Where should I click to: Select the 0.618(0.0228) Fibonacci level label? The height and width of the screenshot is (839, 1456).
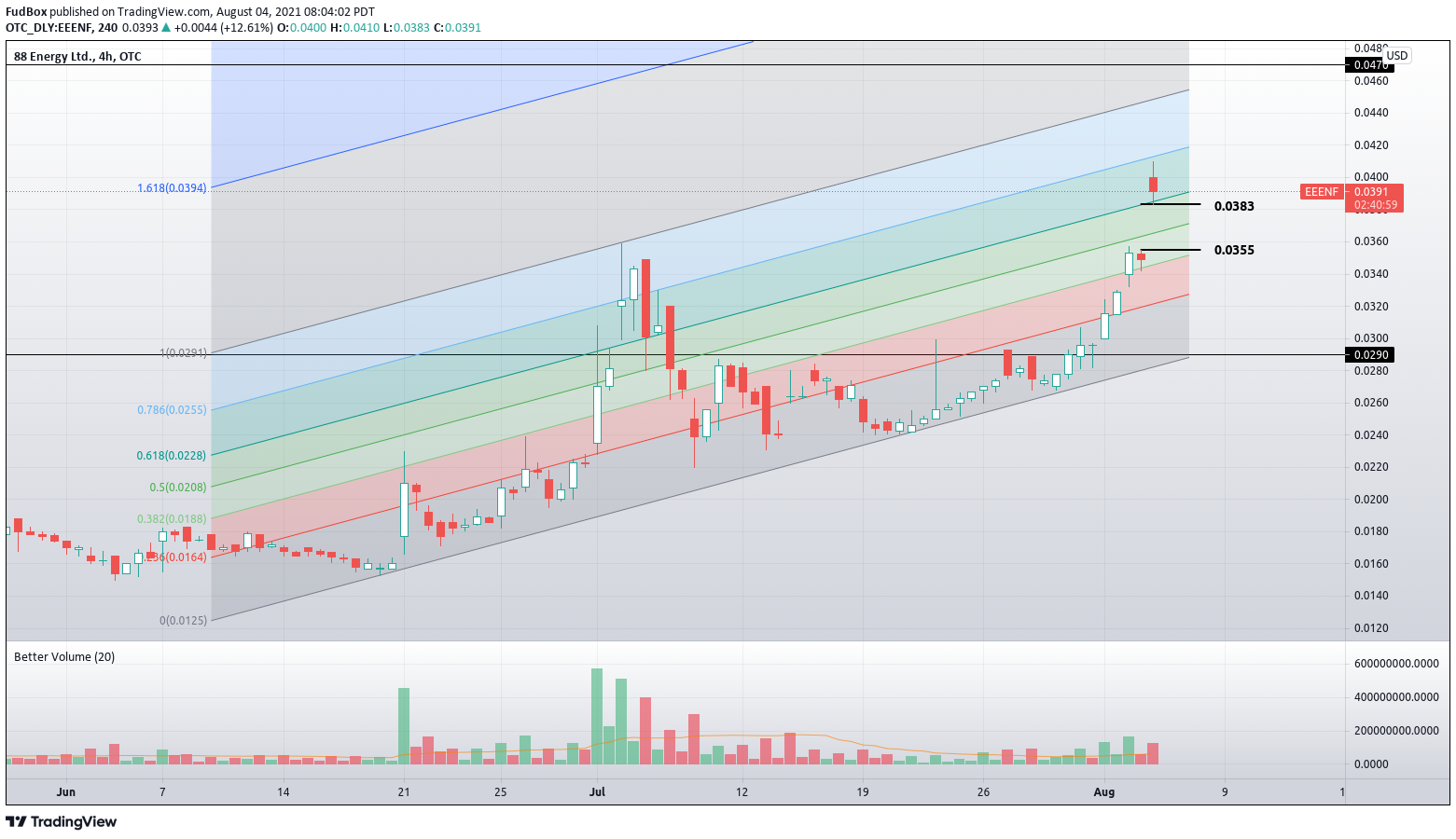point(173,456)
